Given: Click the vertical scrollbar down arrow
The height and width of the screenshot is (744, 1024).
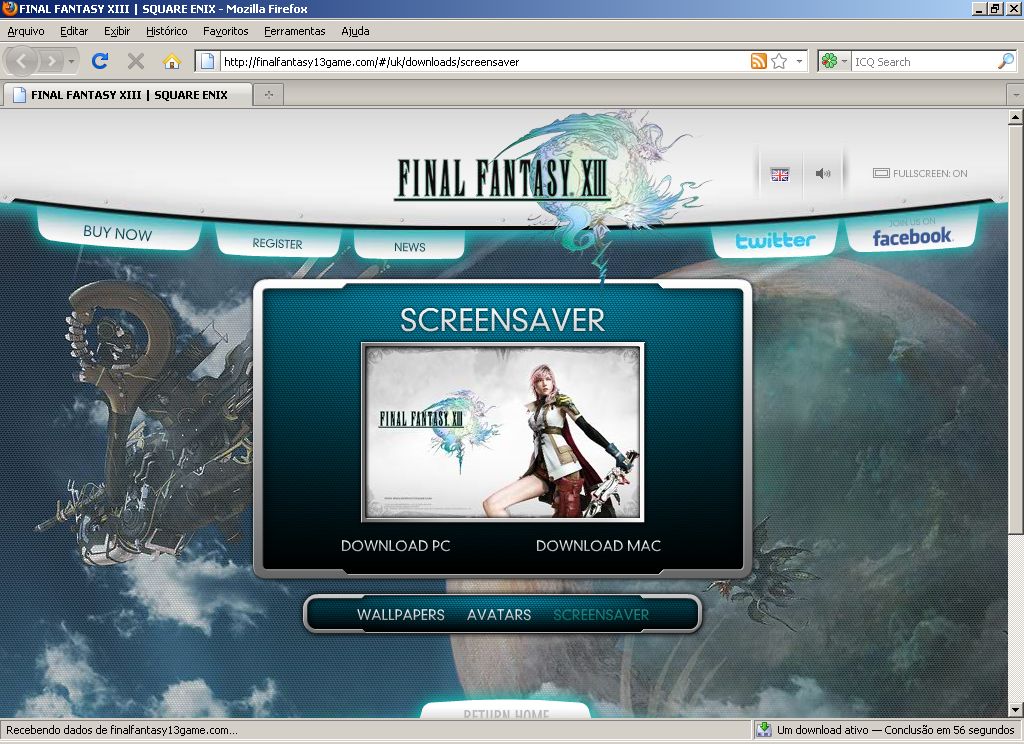Looking at the screenshot, I should tap(1015, 711).
